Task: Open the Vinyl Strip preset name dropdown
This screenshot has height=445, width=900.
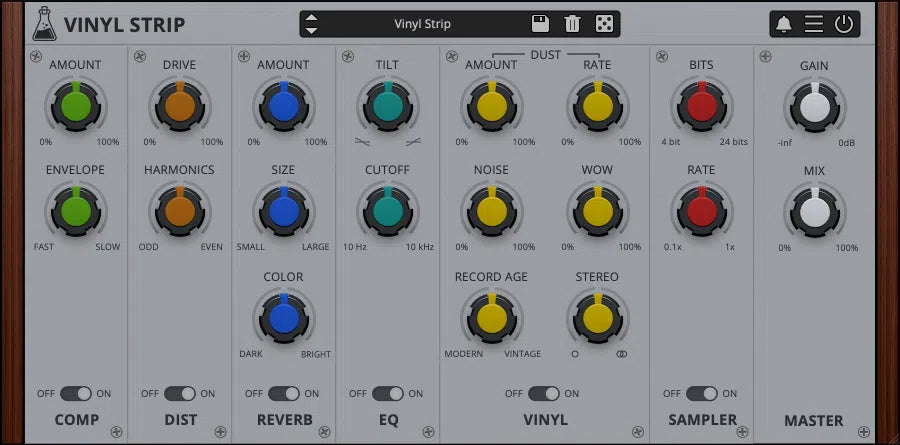Action: 422,24
